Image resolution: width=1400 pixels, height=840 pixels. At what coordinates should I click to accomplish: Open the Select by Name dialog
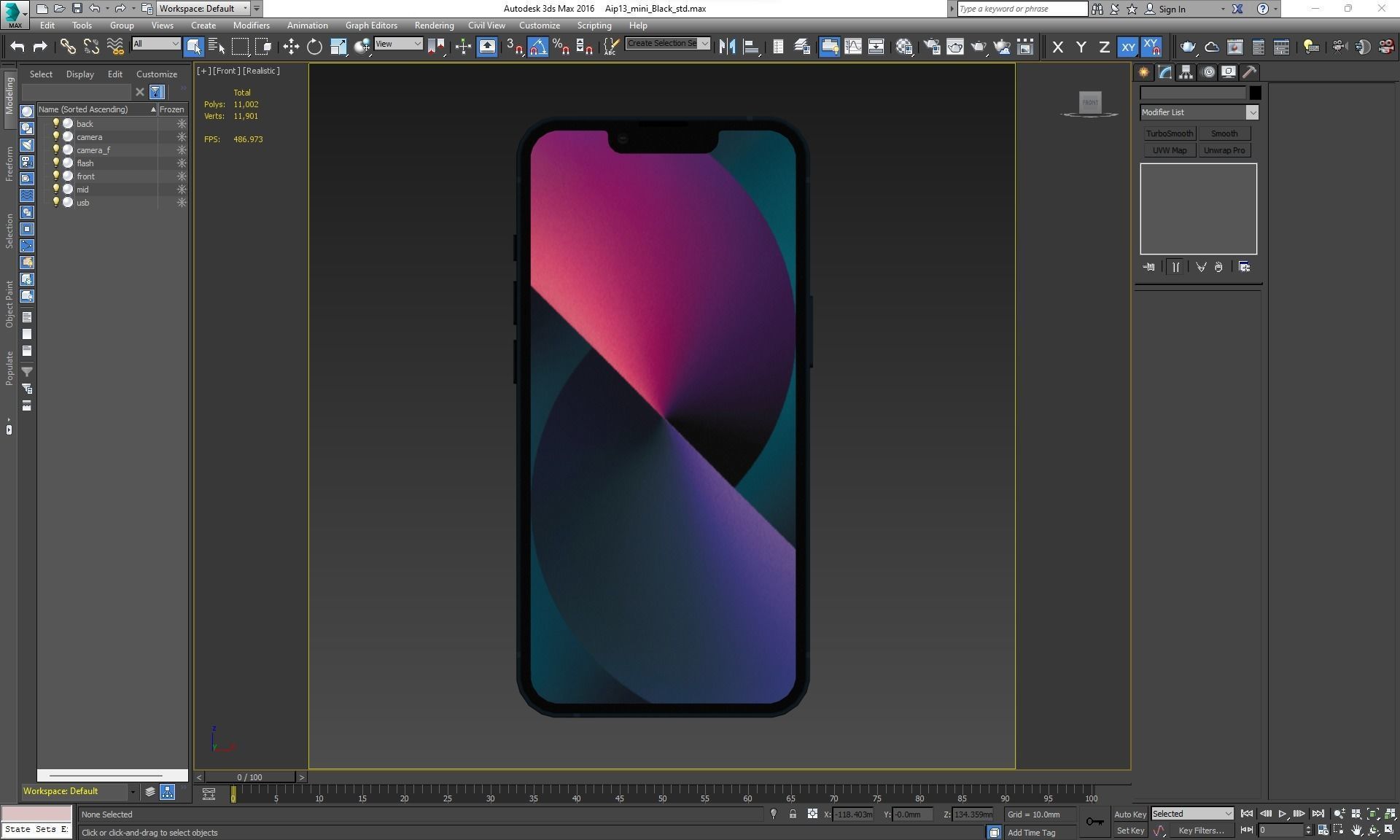tap(217, 47)
